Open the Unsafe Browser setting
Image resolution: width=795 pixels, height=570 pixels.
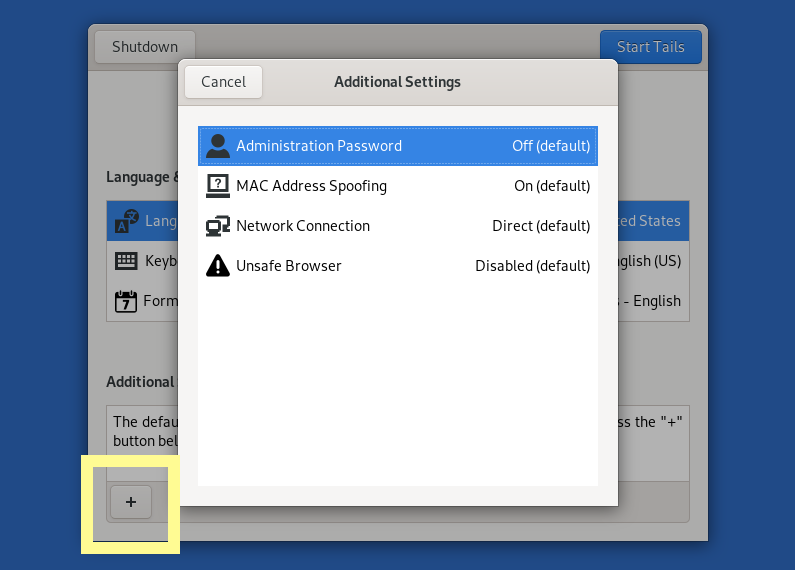(x=289, y=266)
